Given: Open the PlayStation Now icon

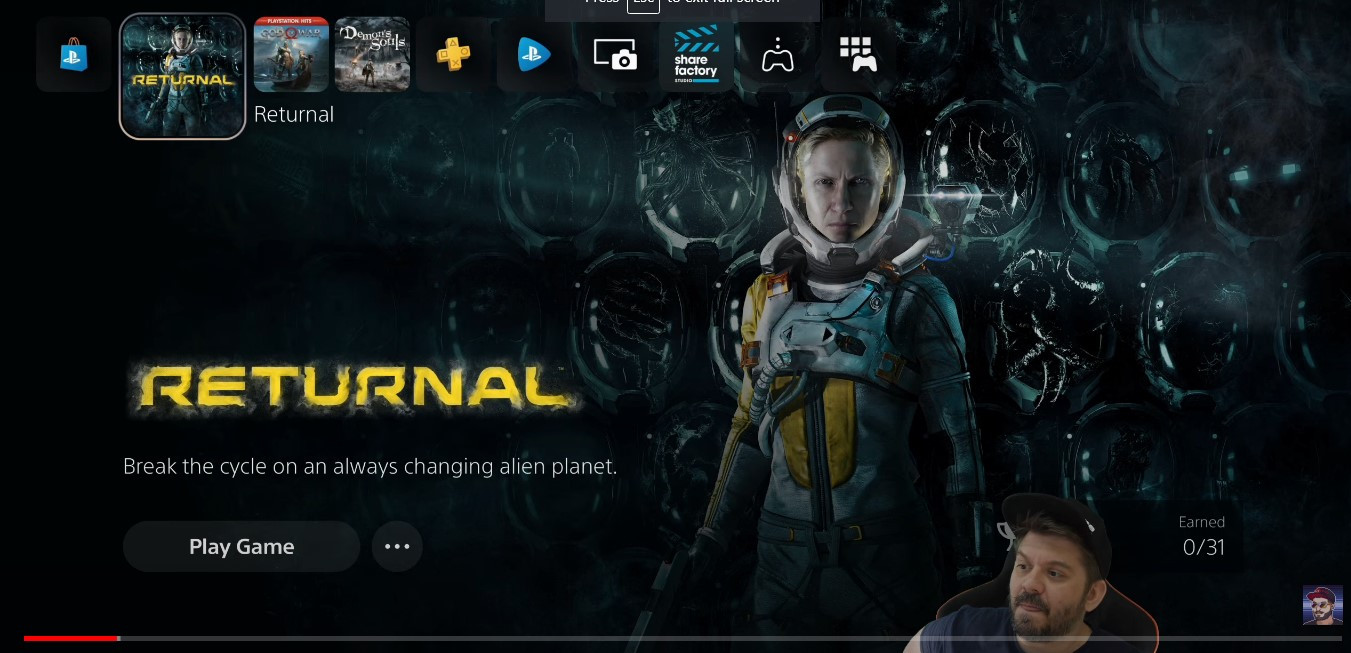Looking at the screenshot, I should [534, 55].
